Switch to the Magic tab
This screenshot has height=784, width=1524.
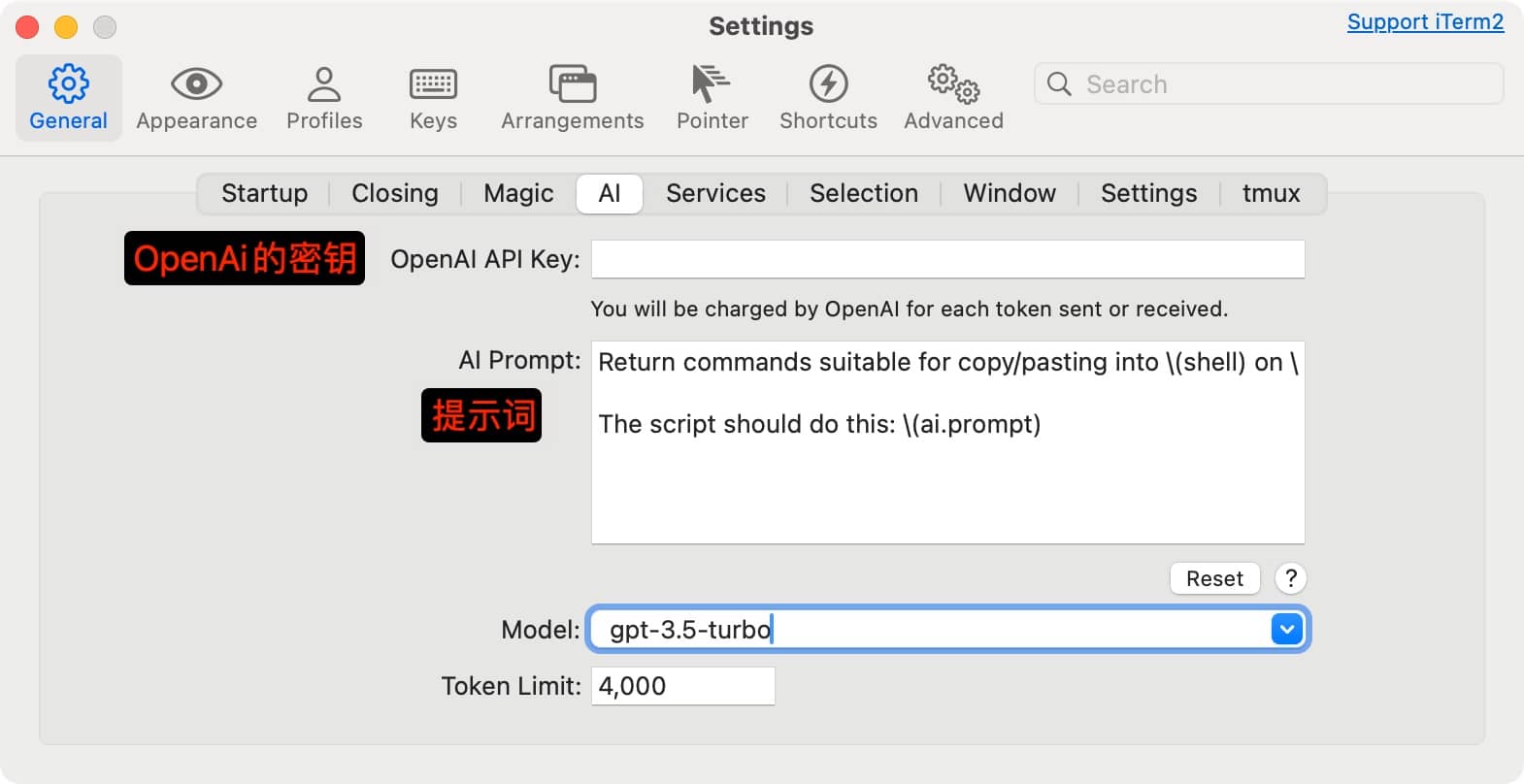[x=518, y=193]
